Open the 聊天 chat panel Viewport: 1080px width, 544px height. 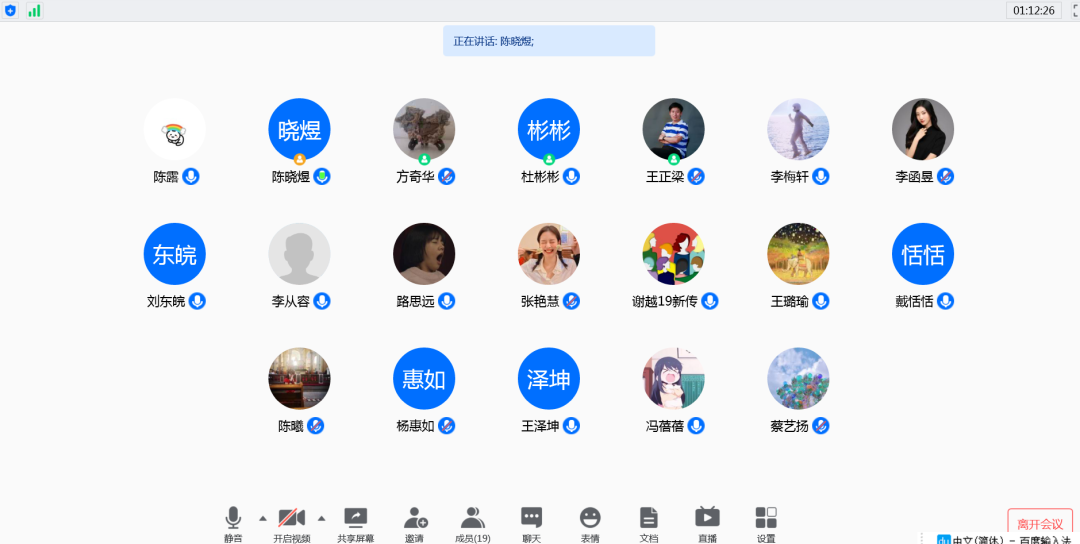pyautogui.click(x=531, y=518)
